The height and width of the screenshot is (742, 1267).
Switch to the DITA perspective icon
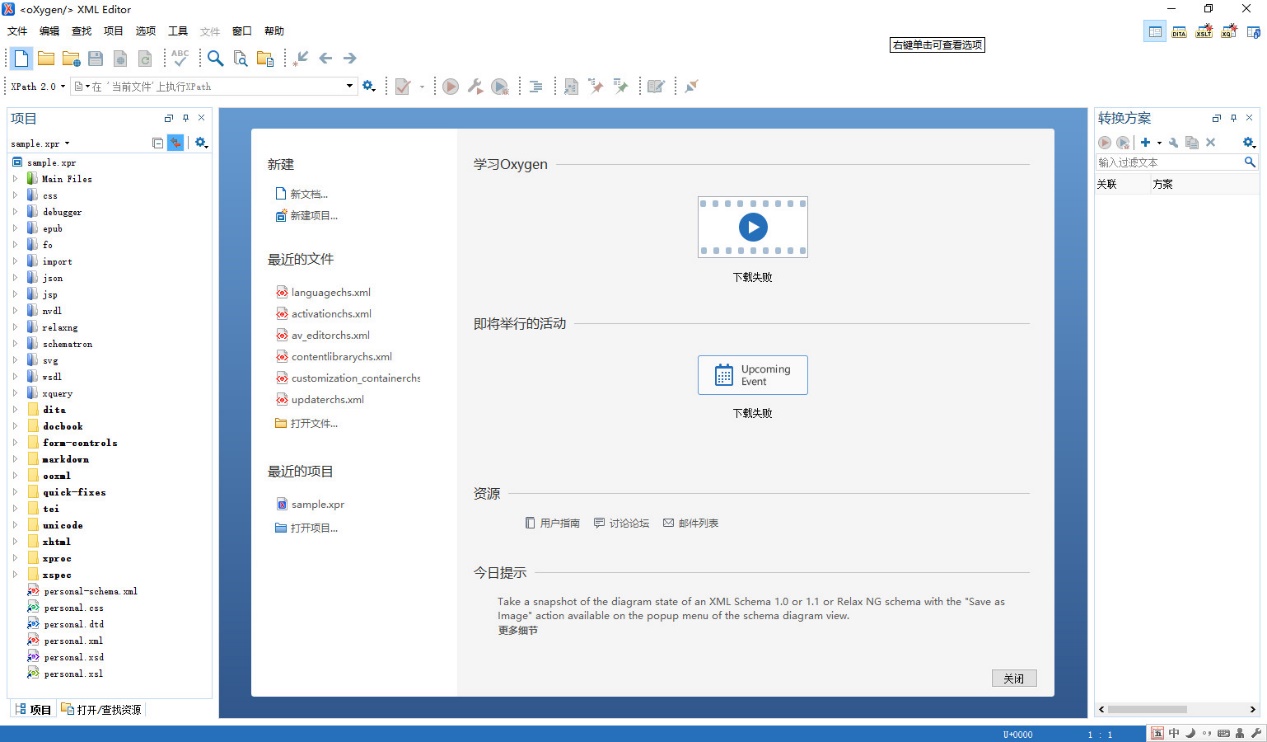pos(1180,32)
